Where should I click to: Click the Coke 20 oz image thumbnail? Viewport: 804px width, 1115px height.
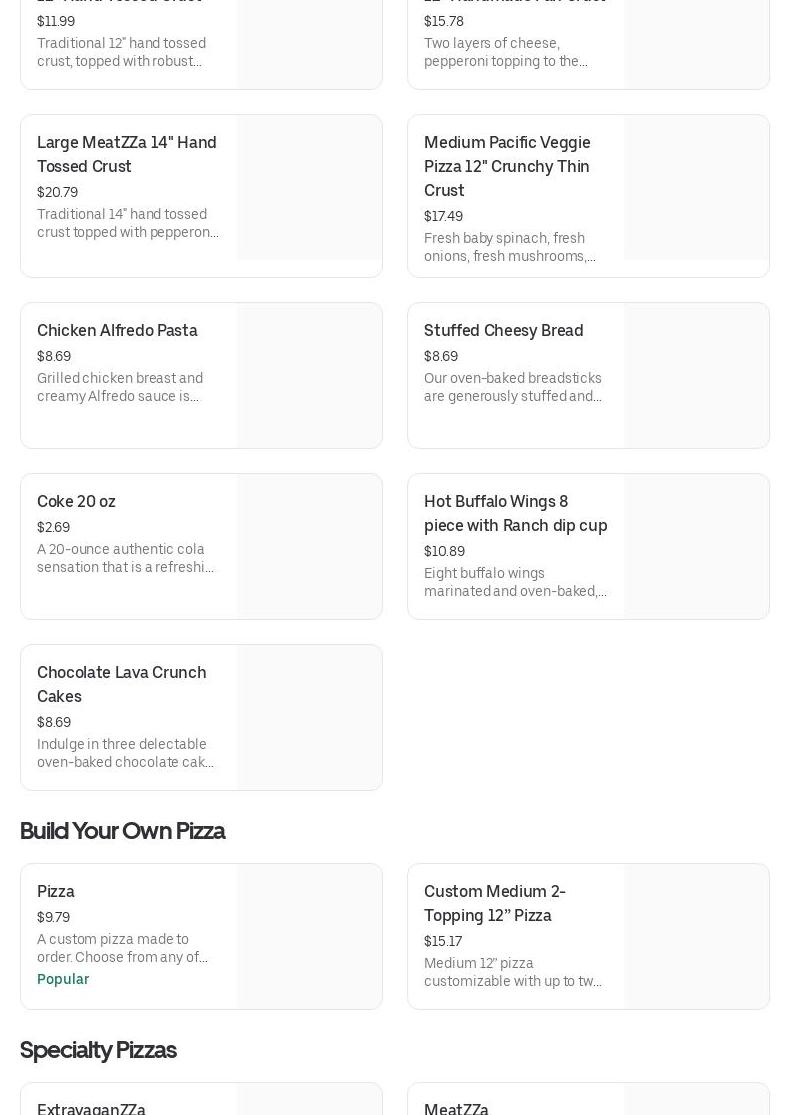click(309, 547)
